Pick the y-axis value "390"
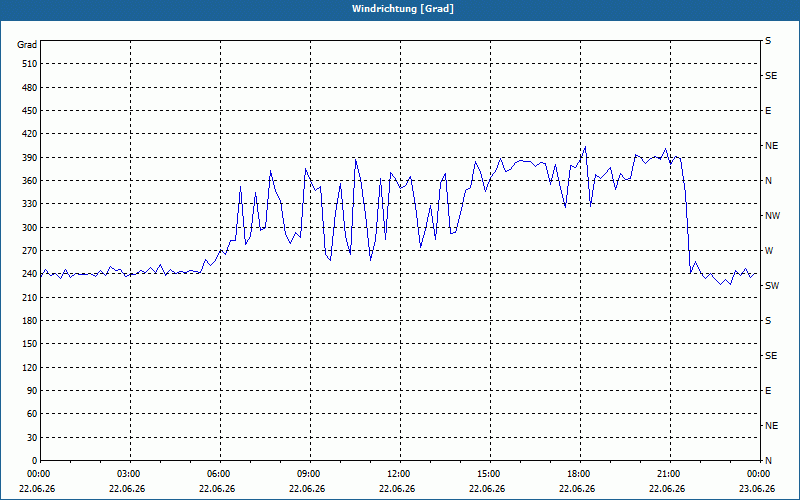Image resolution: width=800 pixels, height=500 pixels. 30,158
